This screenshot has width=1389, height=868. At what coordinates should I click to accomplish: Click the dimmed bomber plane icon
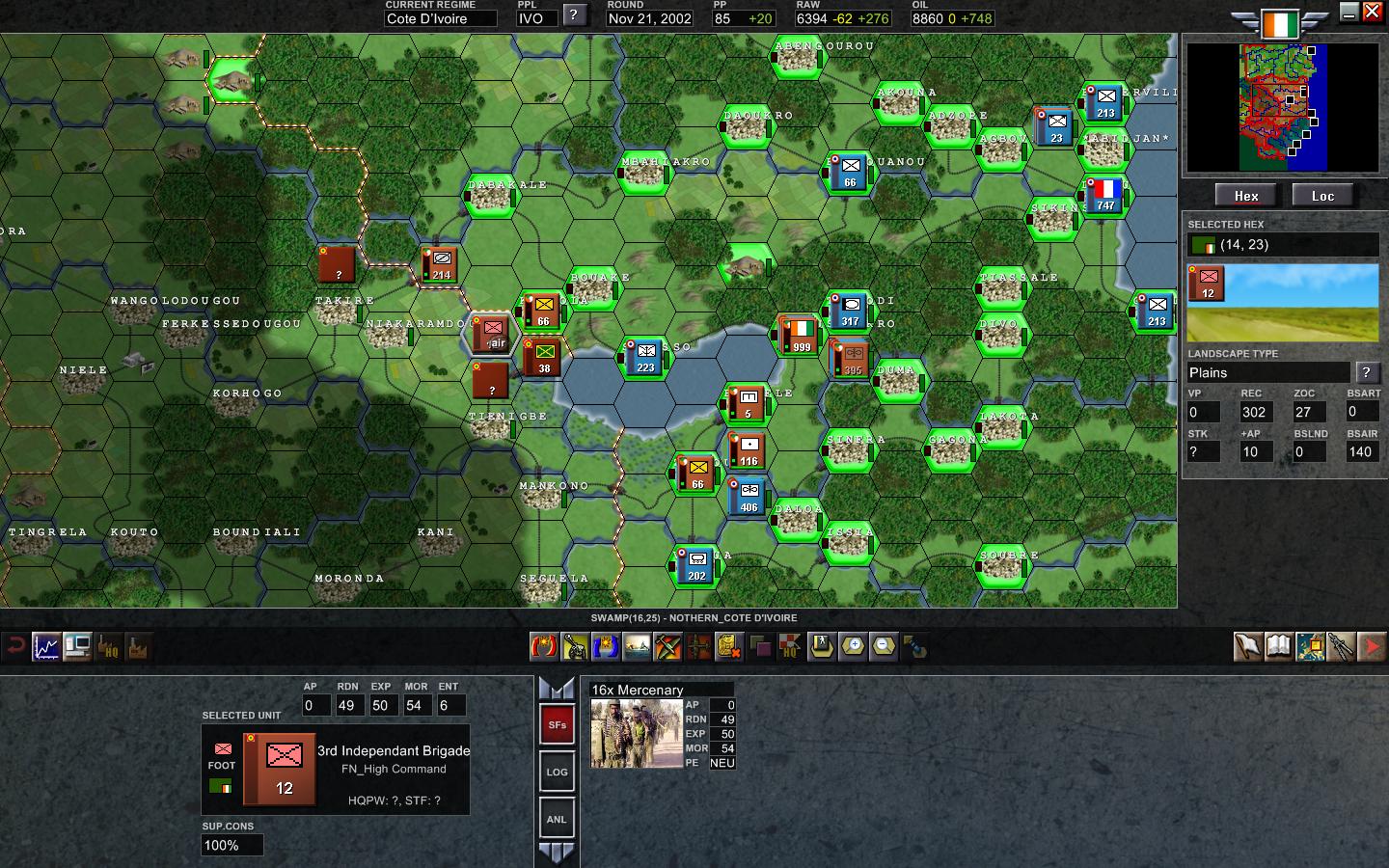click(698, 646)
